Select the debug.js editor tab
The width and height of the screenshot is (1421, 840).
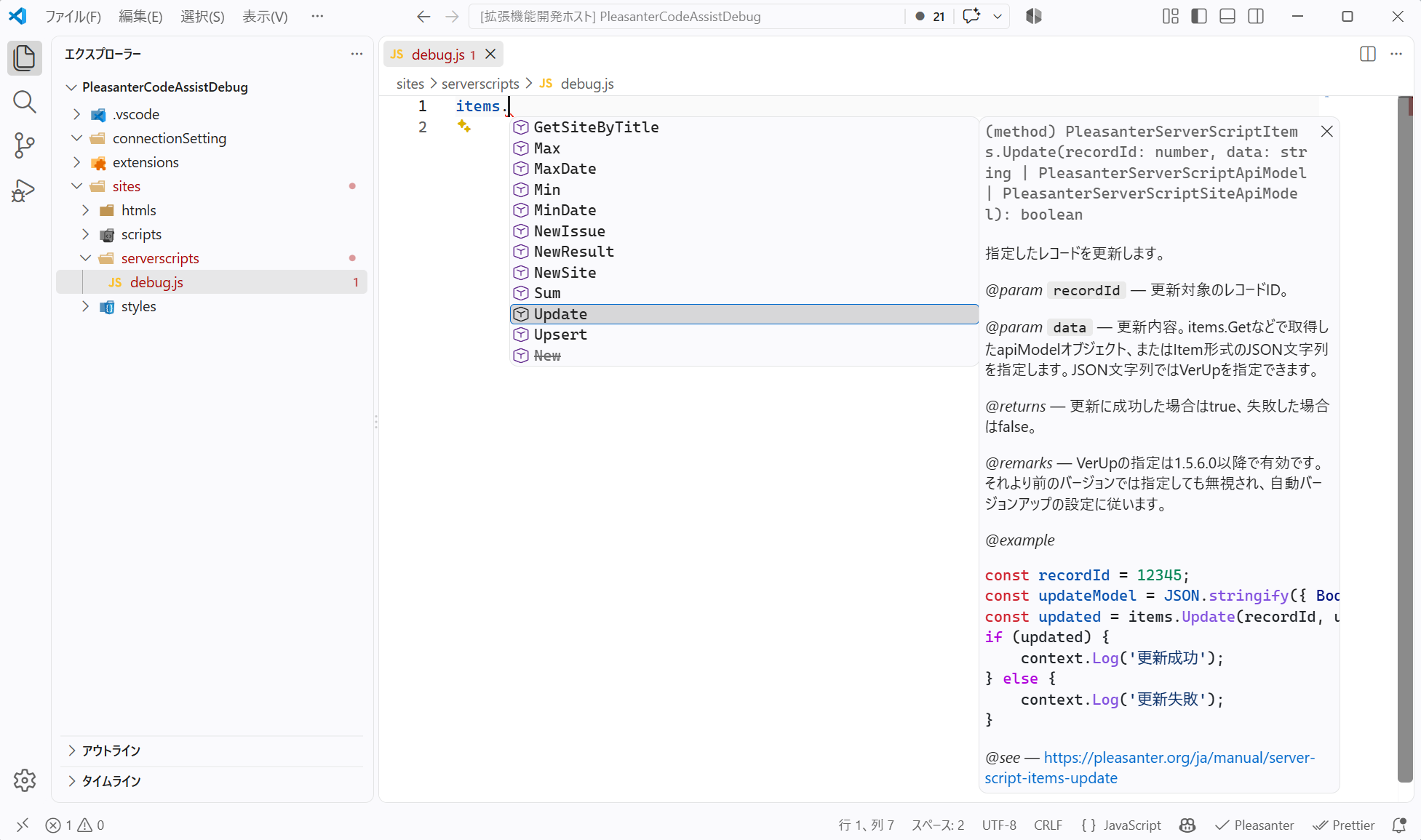point(443,54)
